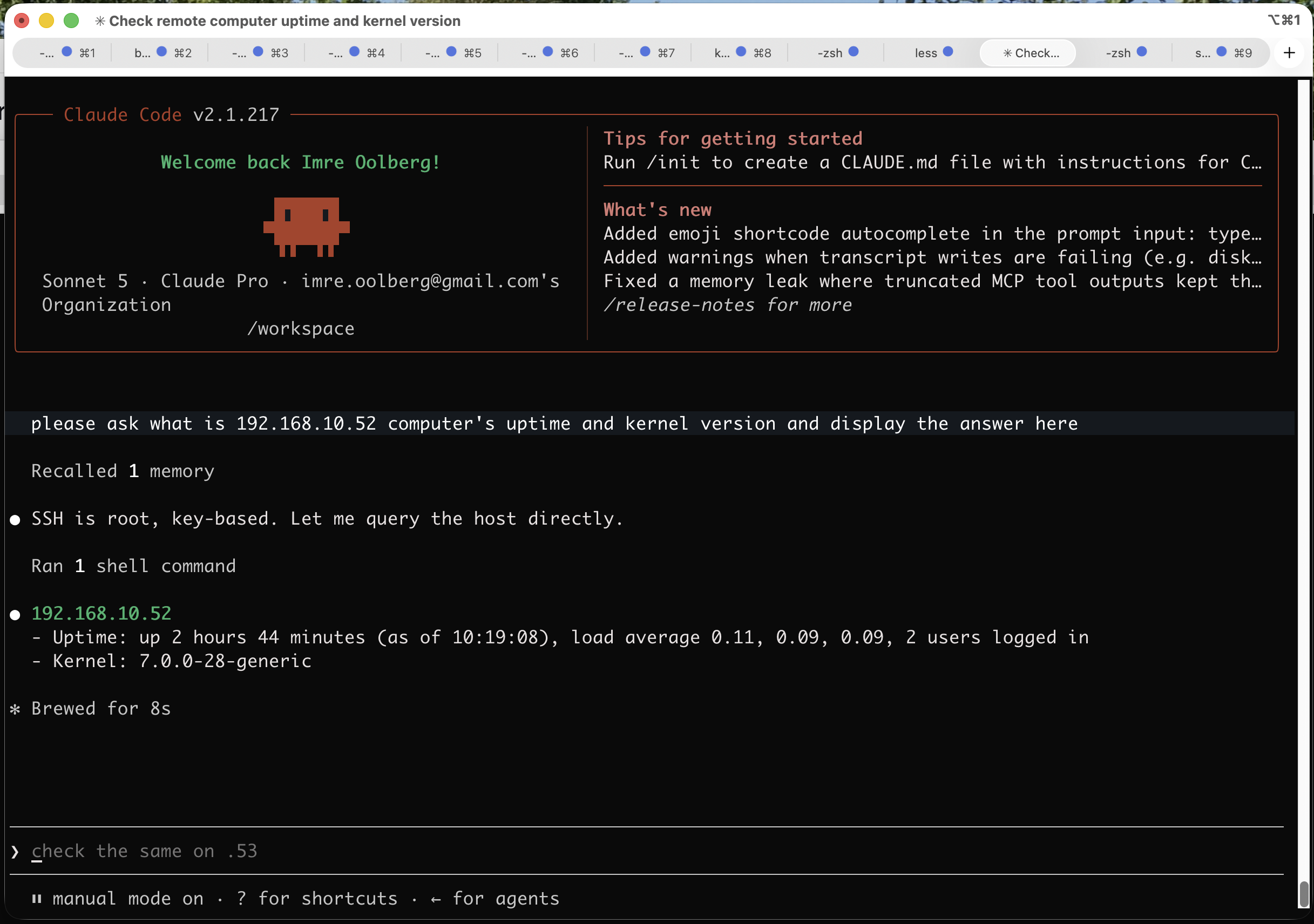Click the 'Uptime: up 2 hours 44 minutes' line

pos(560,637)
